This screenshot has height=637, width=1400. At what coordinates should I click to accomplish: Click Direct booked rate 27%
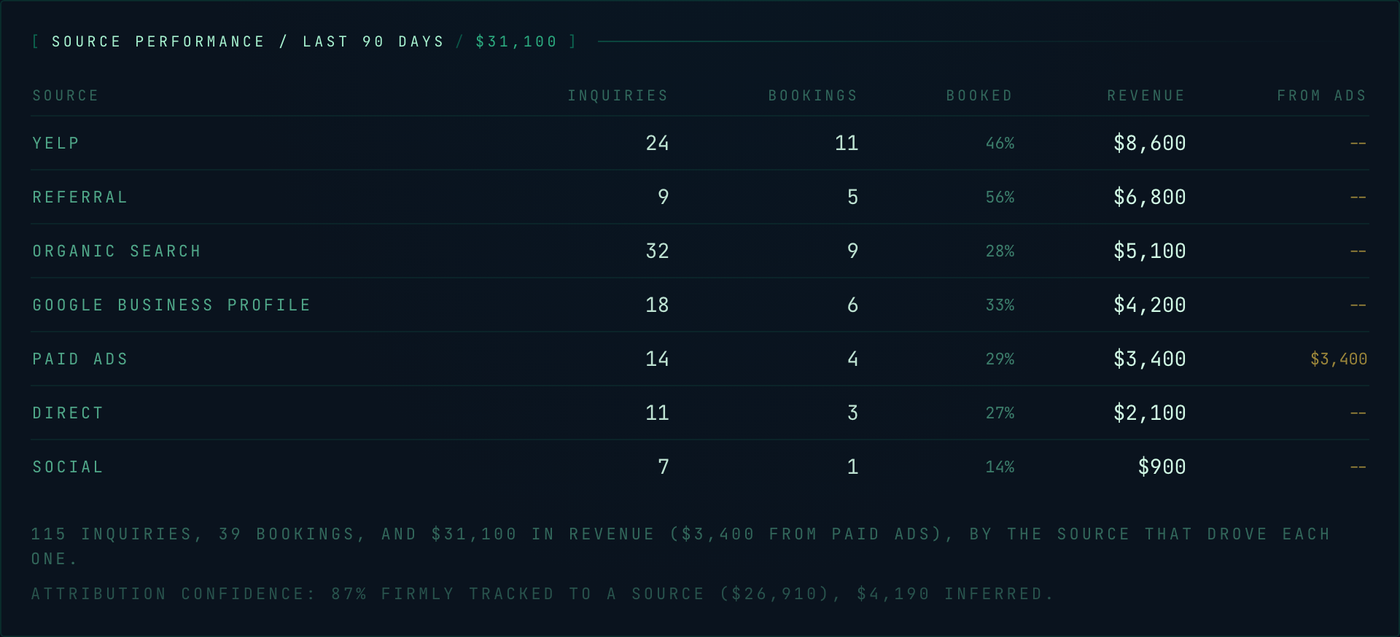point(1000,413)
